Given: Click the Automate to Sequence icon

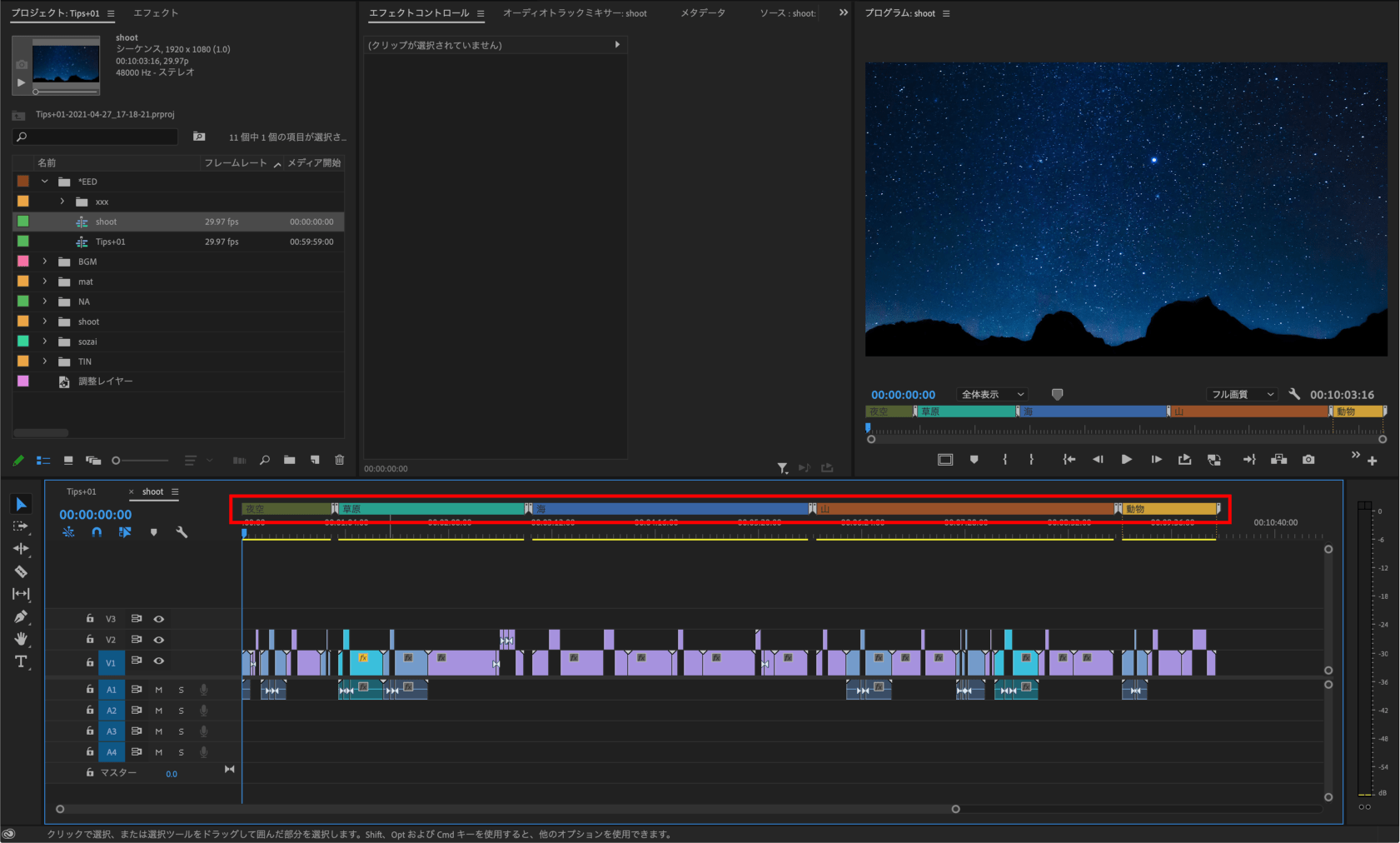Looking at the screenshot, I should pyautogui.click(x=239, y=460).
